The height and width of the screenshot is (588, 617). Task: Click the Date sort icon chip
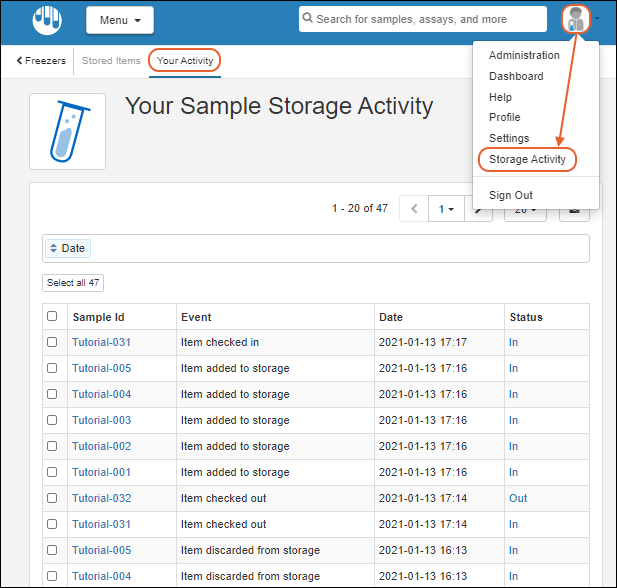pyautogui.click(x=67, y=248)
